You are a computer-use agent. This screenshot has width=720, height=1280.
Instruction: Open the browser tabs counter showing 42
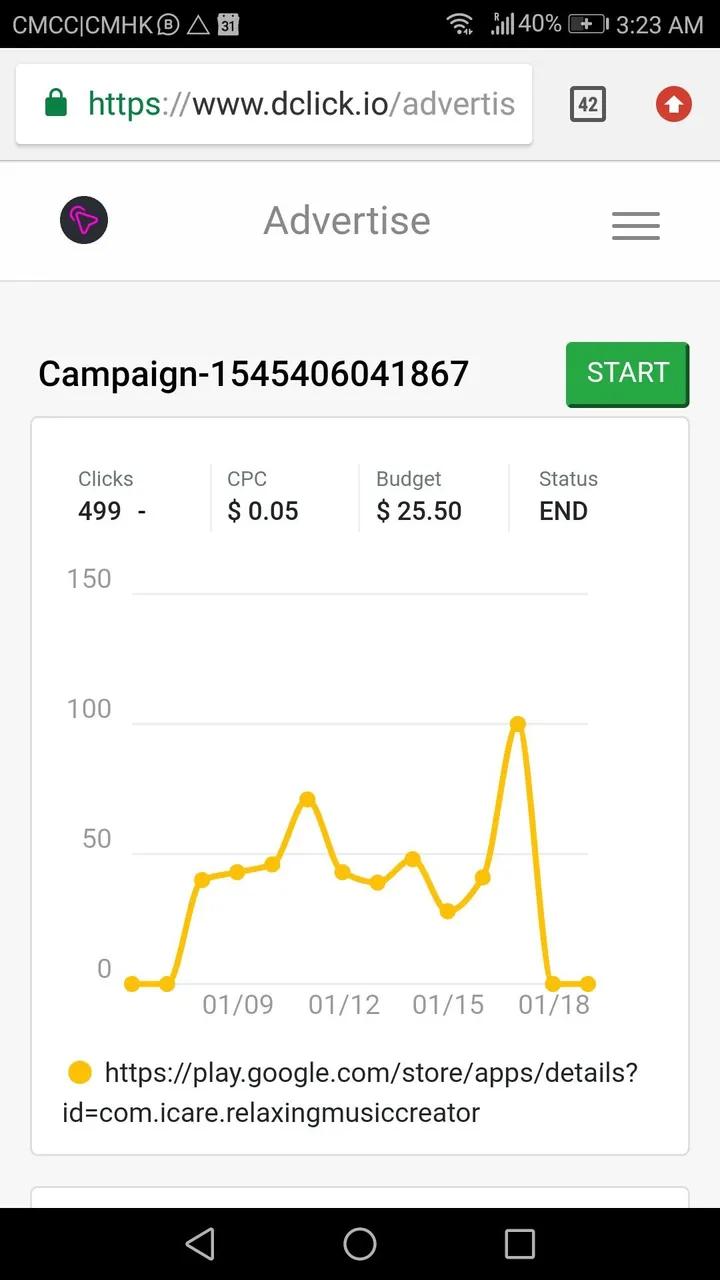(588, 104)
